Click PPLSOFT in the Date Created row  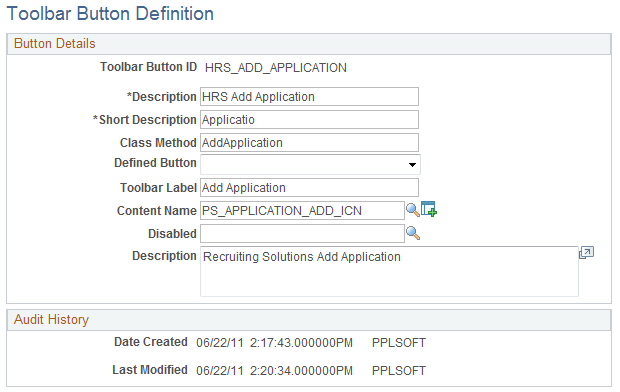pos(399,343)
